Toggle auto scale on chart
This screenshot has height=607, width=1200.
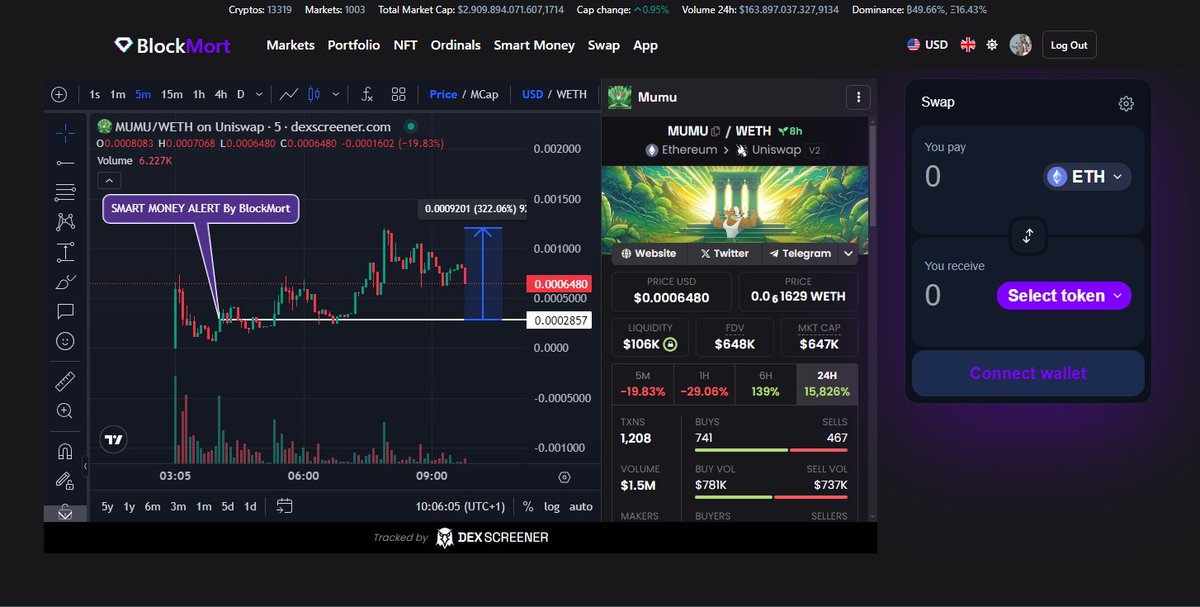(x=581, y=506)
